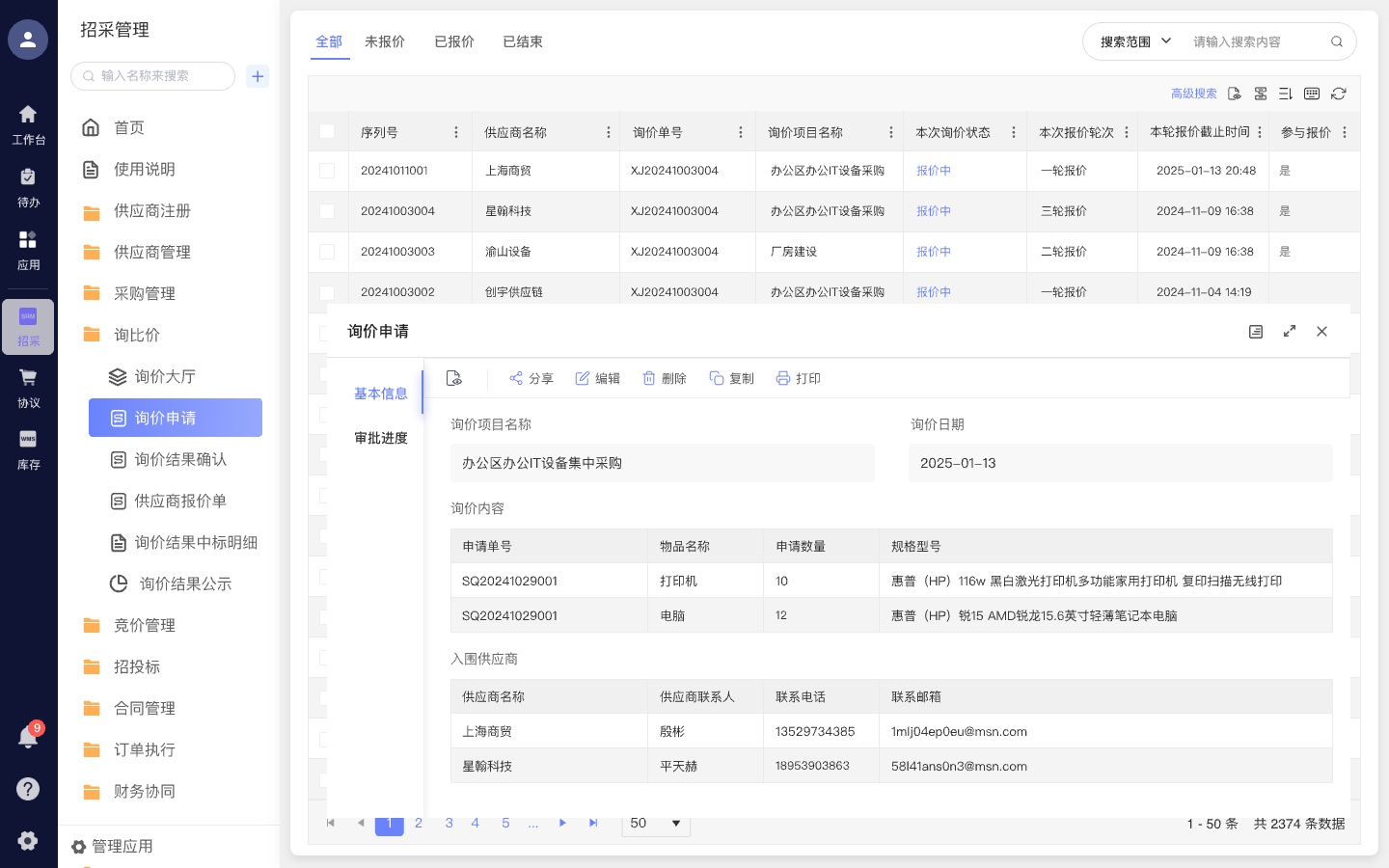Go to page 3 in pagination
1389x868 pixels.
tap(449, 823)
